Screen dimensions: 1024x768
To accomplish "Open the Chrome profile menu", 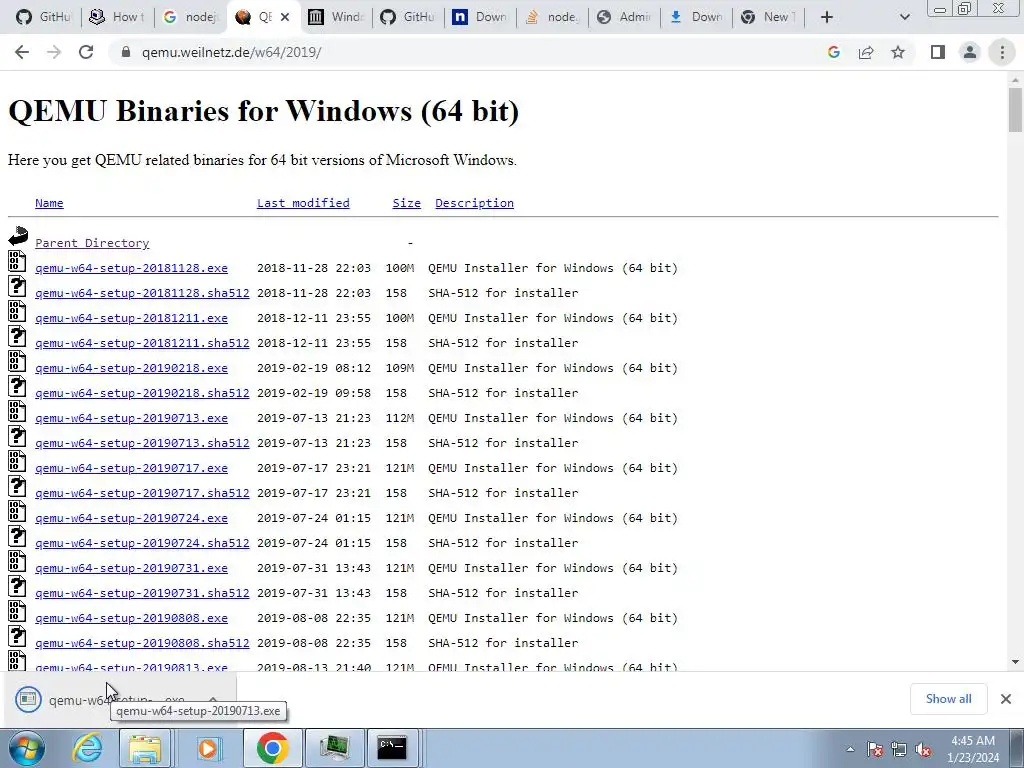I will click(x=970, y=52).
